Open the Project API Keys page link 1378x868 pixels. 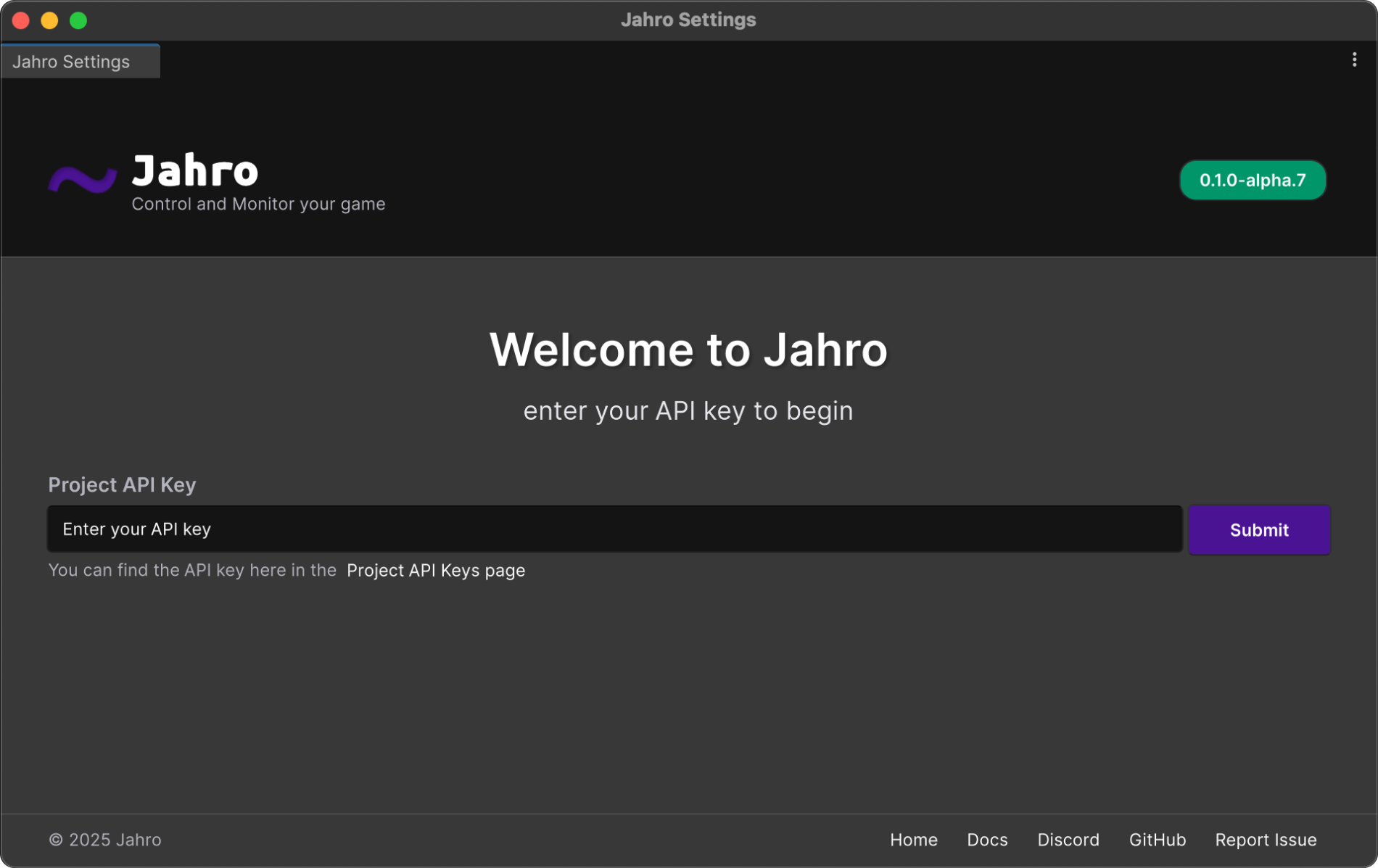[435, 571]
